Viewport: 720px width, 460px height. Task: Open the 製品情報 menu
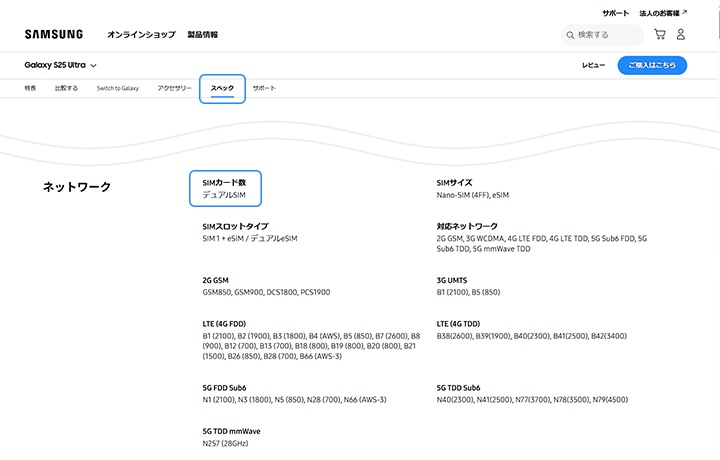pos(202,34)
